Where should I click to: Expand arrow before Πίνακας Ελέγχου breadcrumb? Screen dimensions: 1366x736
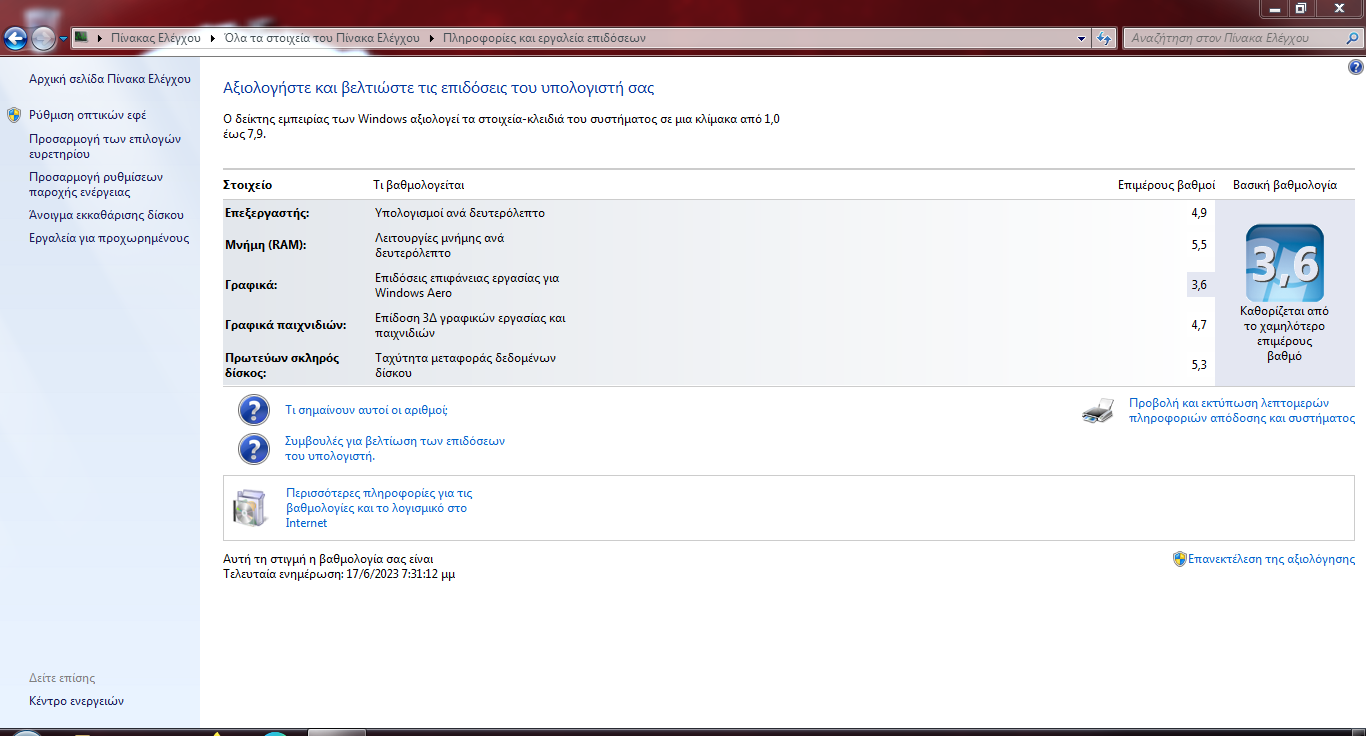100,38
